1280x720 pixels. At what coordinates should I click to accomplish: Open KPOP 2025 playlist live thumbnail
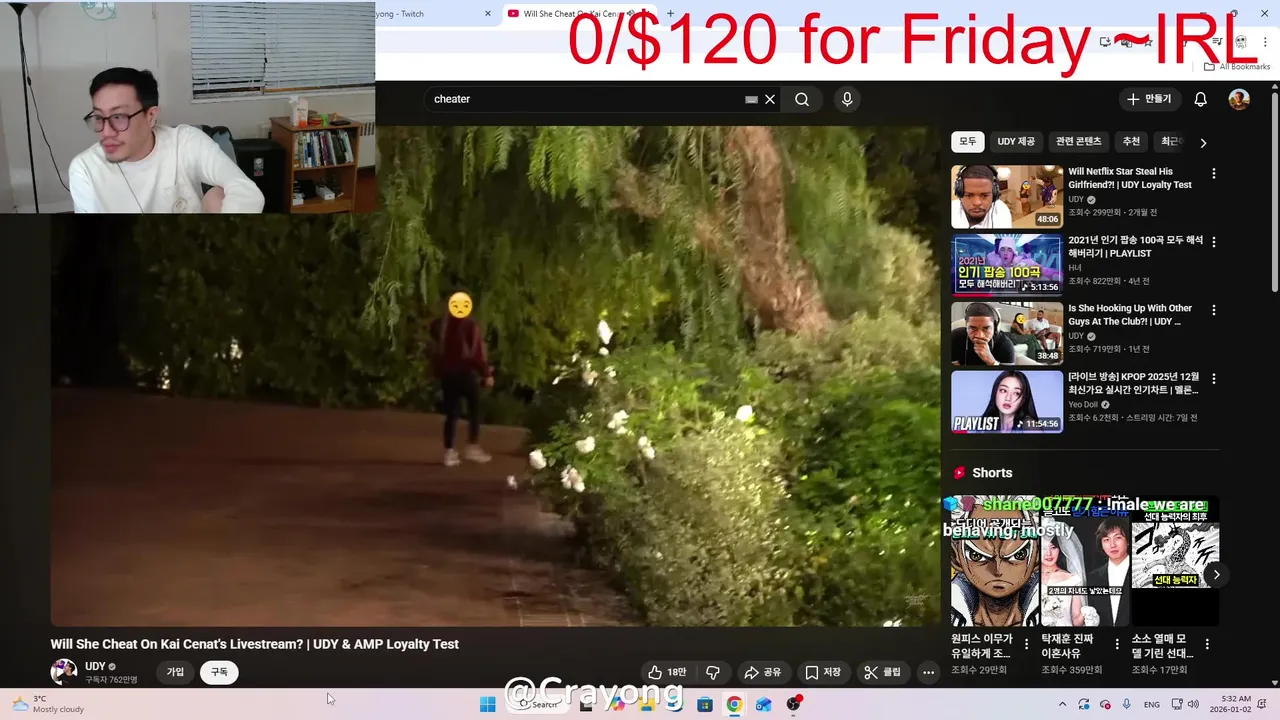[1007, 402]
